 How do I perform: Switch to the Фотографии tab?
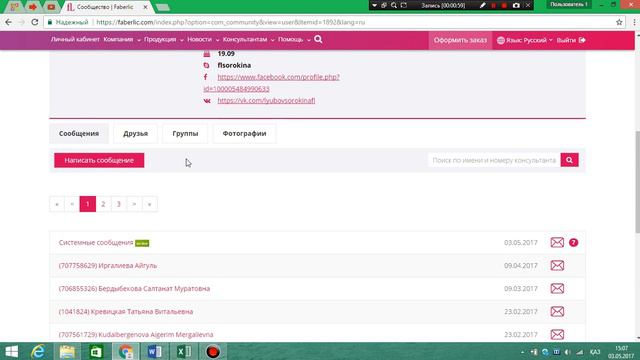coord(244,133)
